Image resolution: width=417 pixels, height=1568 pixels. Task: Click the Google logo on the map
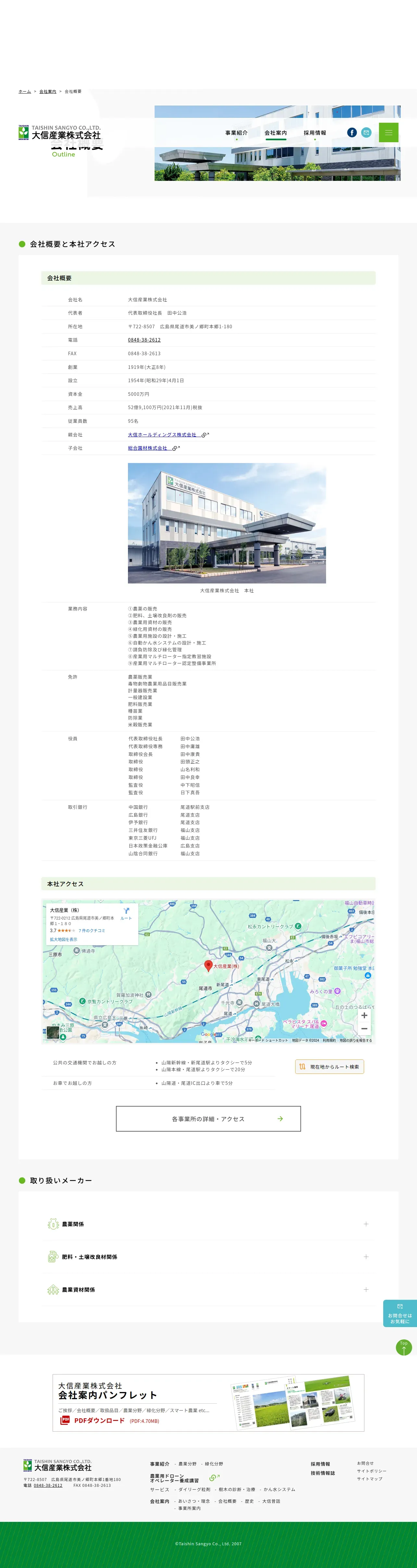(x=208, y=1035)
